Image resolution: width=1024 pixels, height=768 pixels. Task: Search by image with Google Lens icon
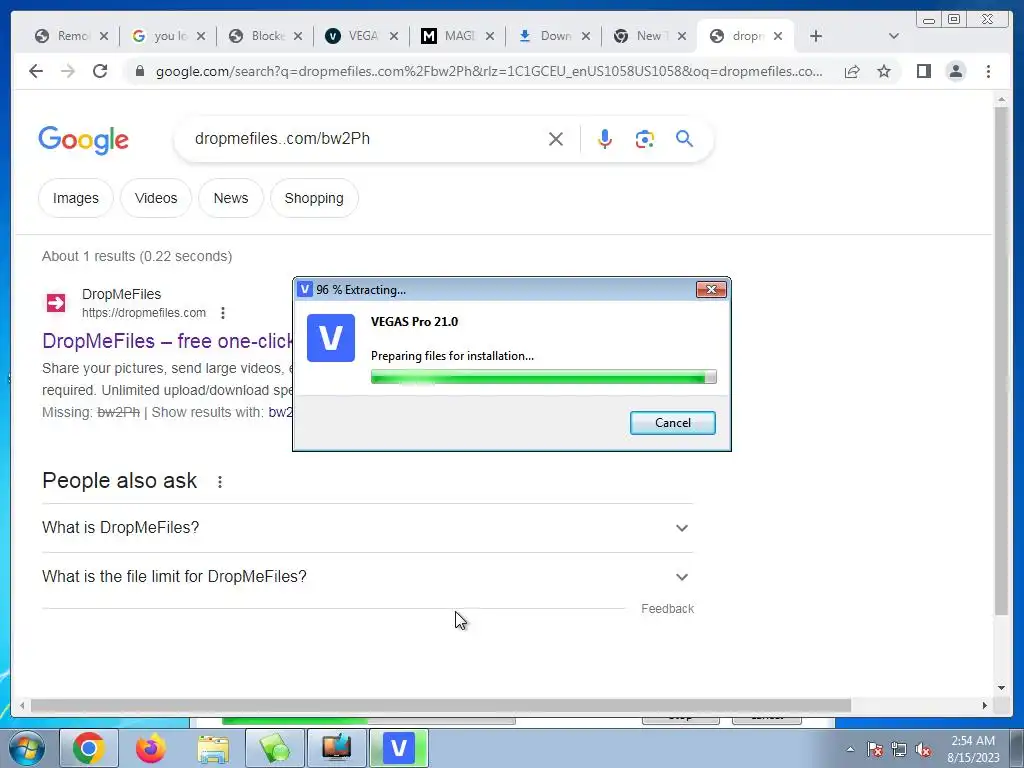(645, 139)
